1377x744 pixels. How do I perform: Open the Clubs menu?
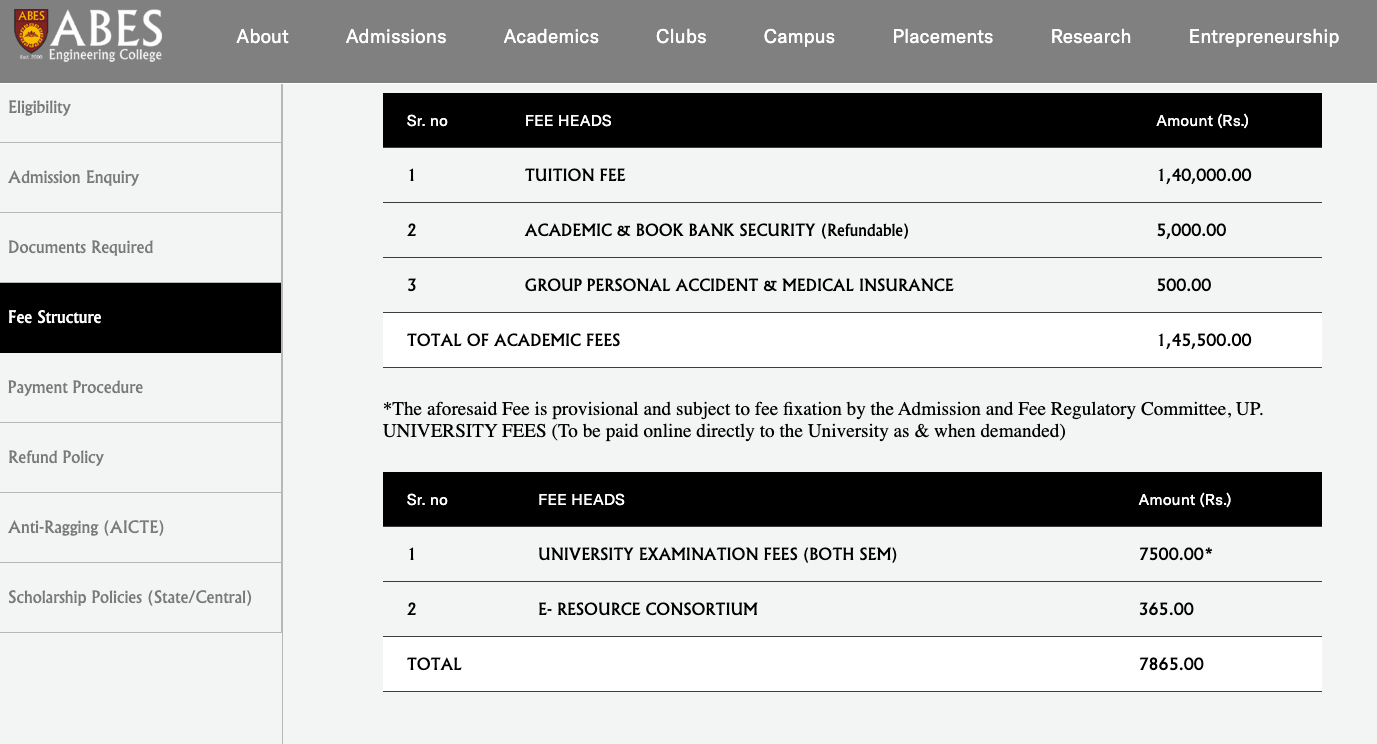pyautogui.click(x=680, y=36)
